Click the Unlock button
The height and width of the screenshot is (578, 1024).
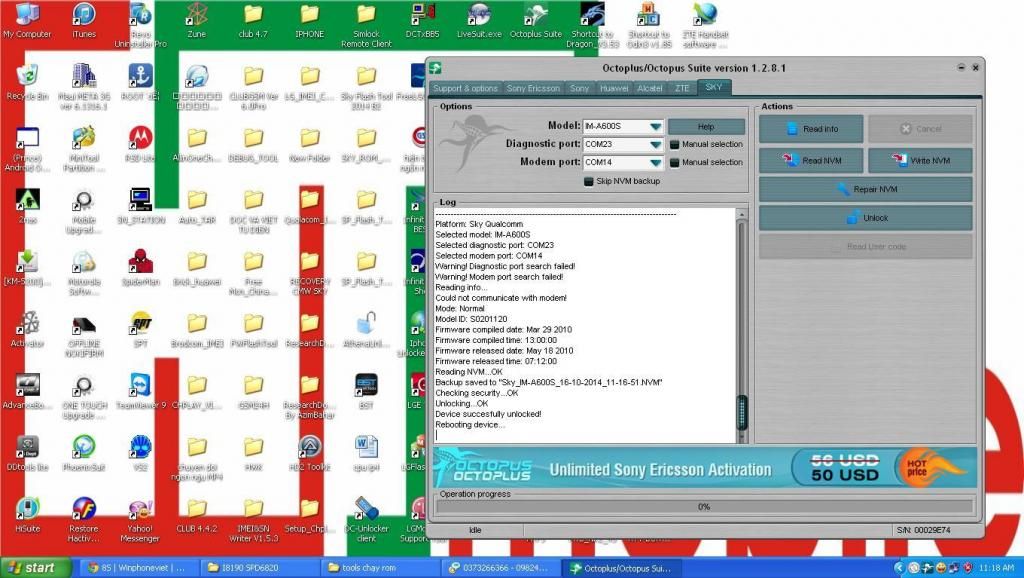point(865,218)
